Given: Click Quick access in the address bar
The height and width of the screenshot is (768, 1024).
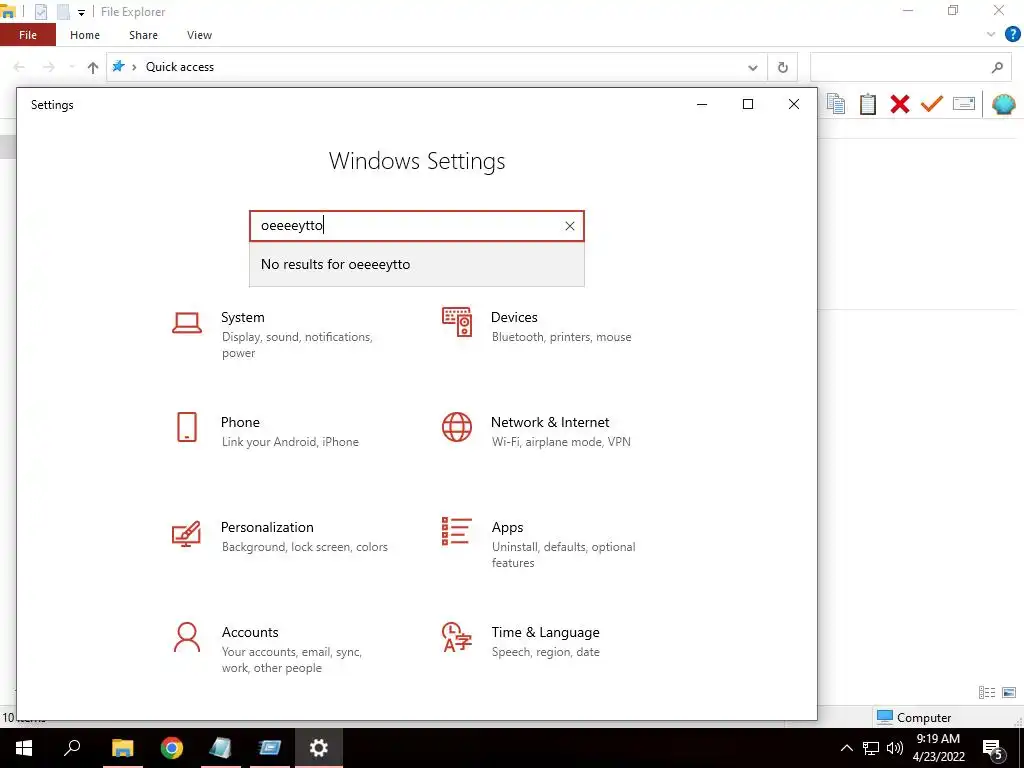Looking at the screenshot, I should (x=180, y=67).
